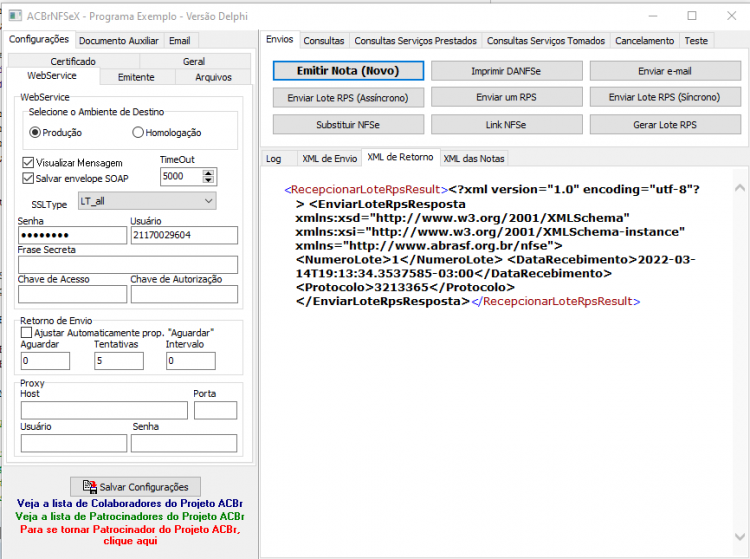Click the Imprimir DANFSe button
The width and height of the screenshot is (750, 559).
click(507, 71)
